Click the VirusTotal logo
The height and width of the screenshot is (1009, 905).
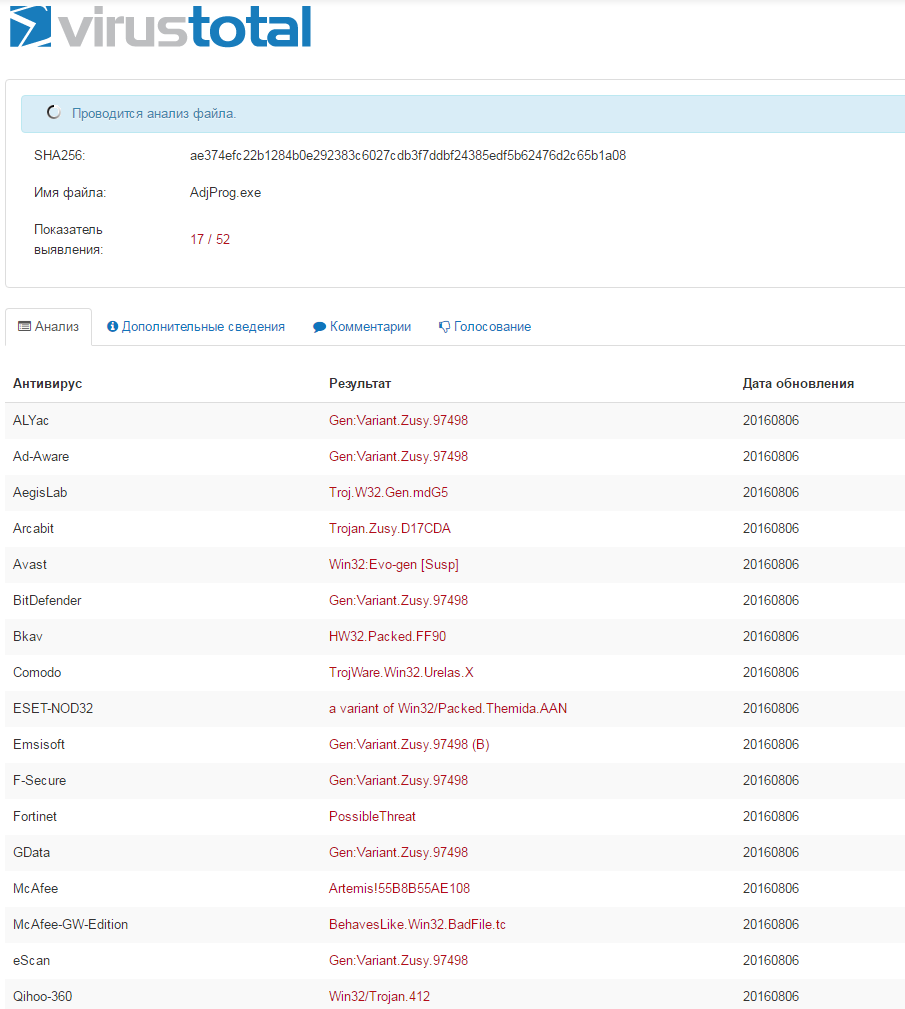click(160, 26)
